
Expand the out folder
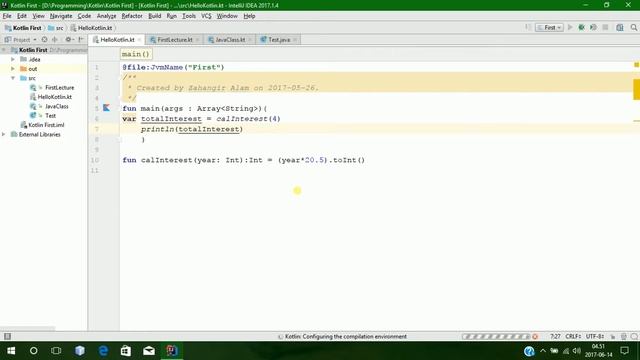13,69
